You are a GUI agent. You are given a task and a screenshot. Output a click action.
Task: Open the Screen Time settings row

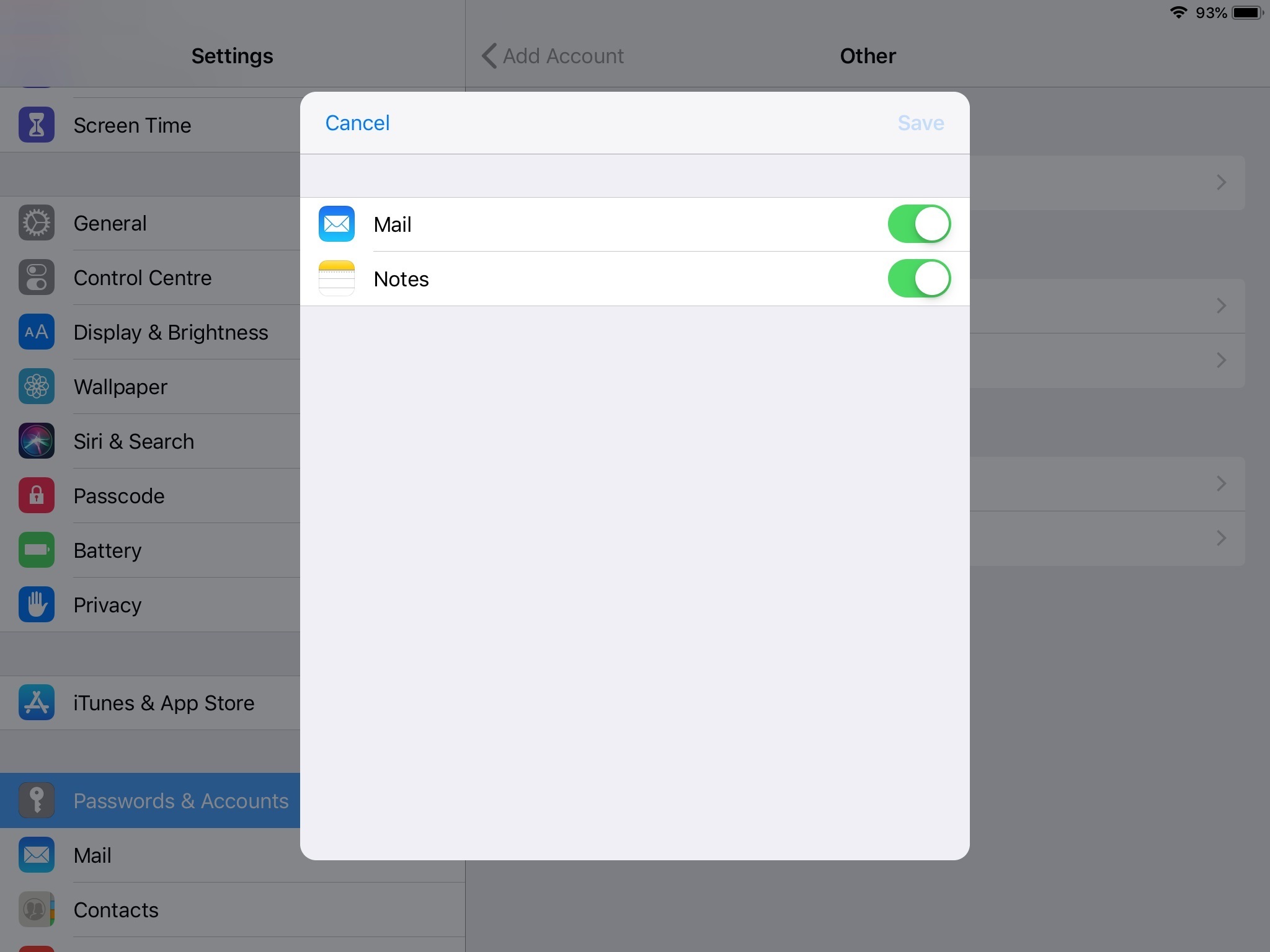[x=150, y=125]
